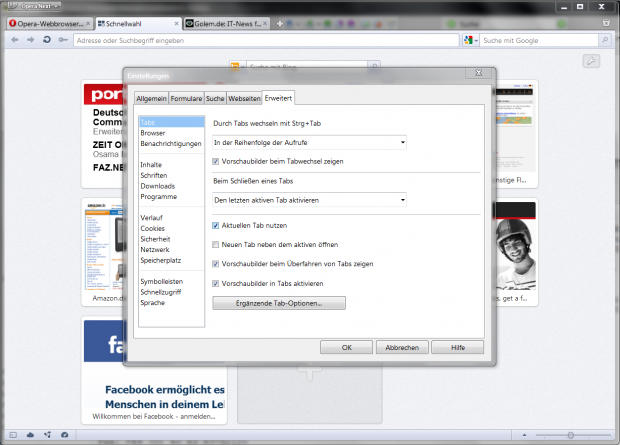The image size is (620, 445).
Task: Close the Opera-Webbrowser tab
Action: [88, 24]
